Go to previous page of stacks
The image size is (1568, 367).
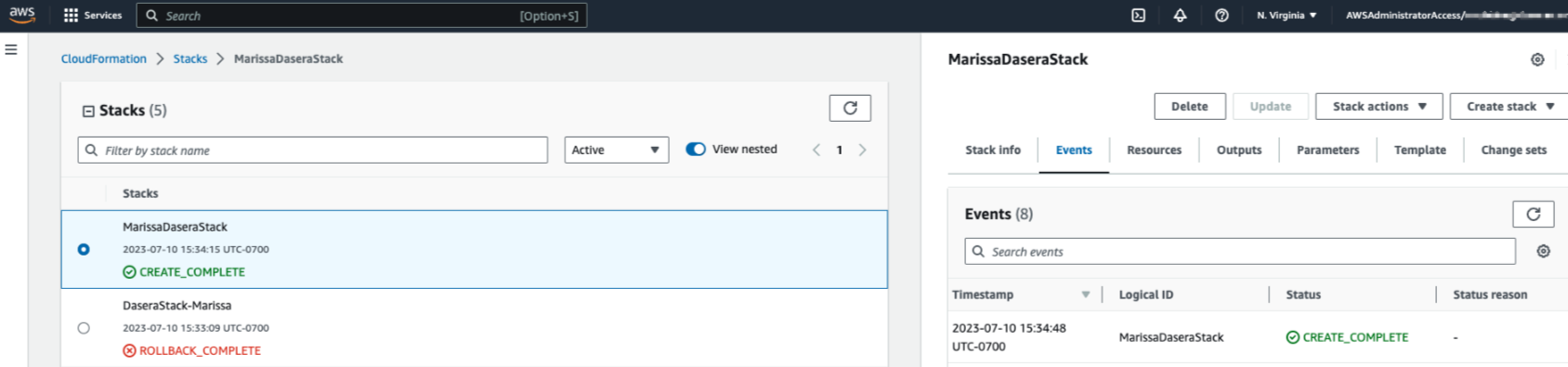[x=817, y=150]
